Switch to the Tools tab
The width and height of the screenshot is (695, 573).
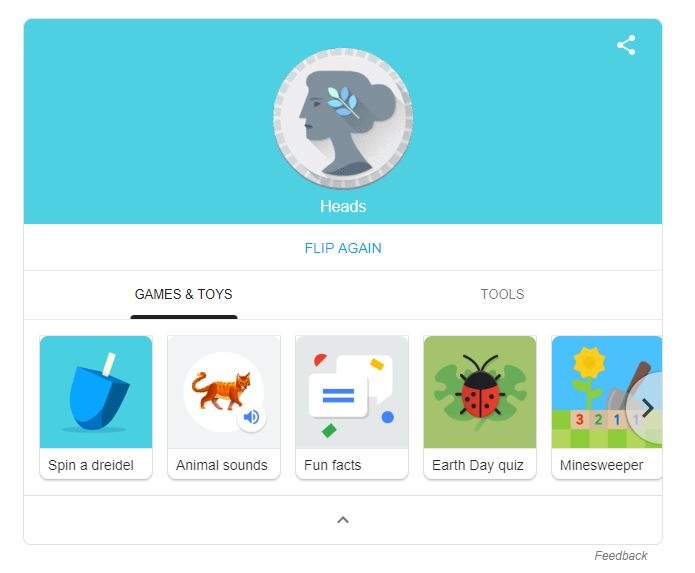503,294
